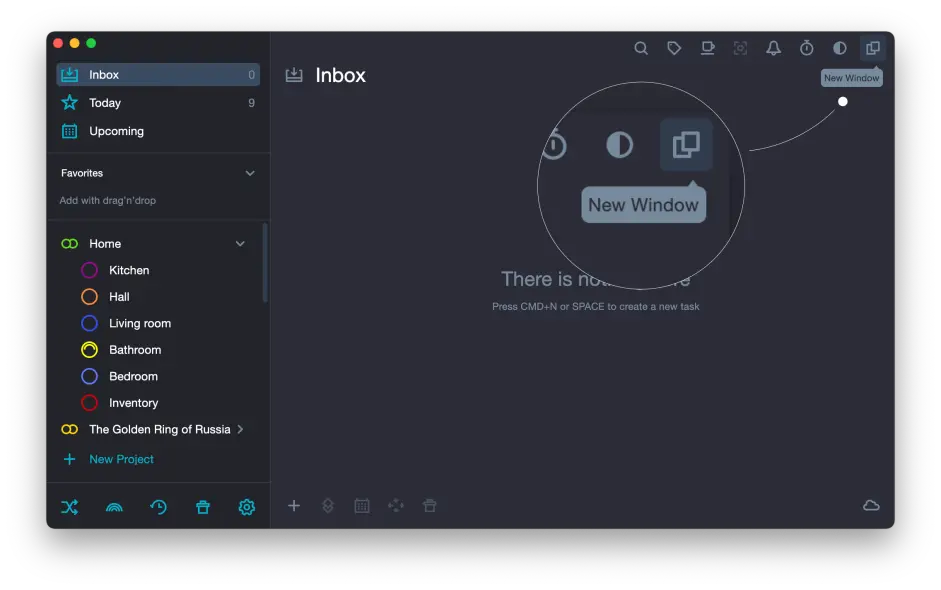Click the cloud sync icon
The image size is (941, 590).
[x=871, y=506]
